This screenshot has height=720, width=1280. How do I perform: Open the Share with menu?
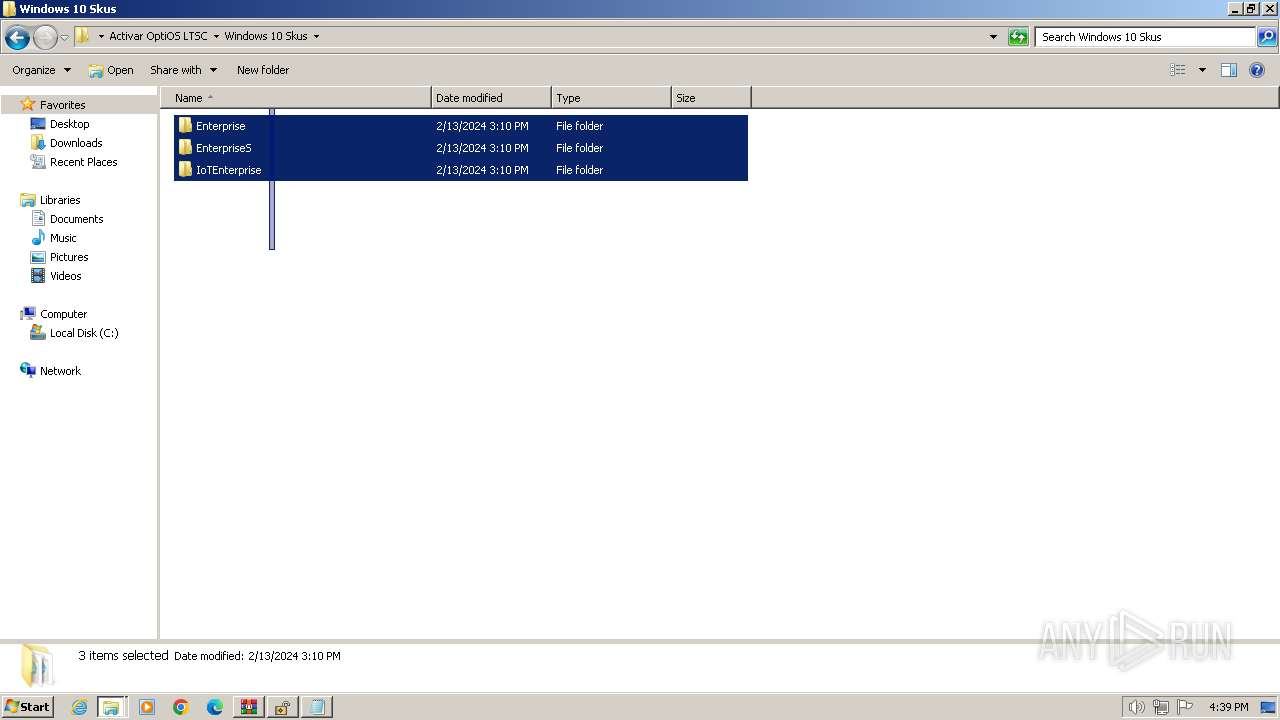pos(183,70)
